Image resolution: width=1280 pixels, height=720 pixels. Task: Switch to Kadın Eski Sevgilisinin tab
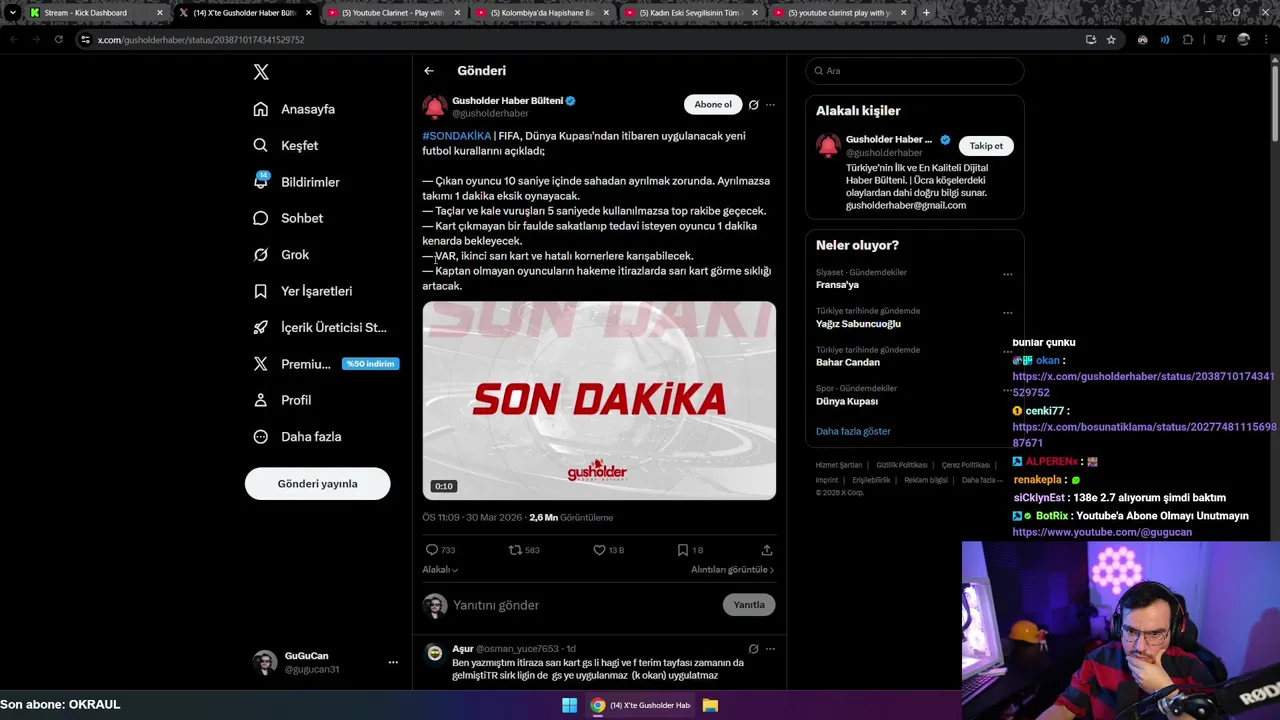690,13
